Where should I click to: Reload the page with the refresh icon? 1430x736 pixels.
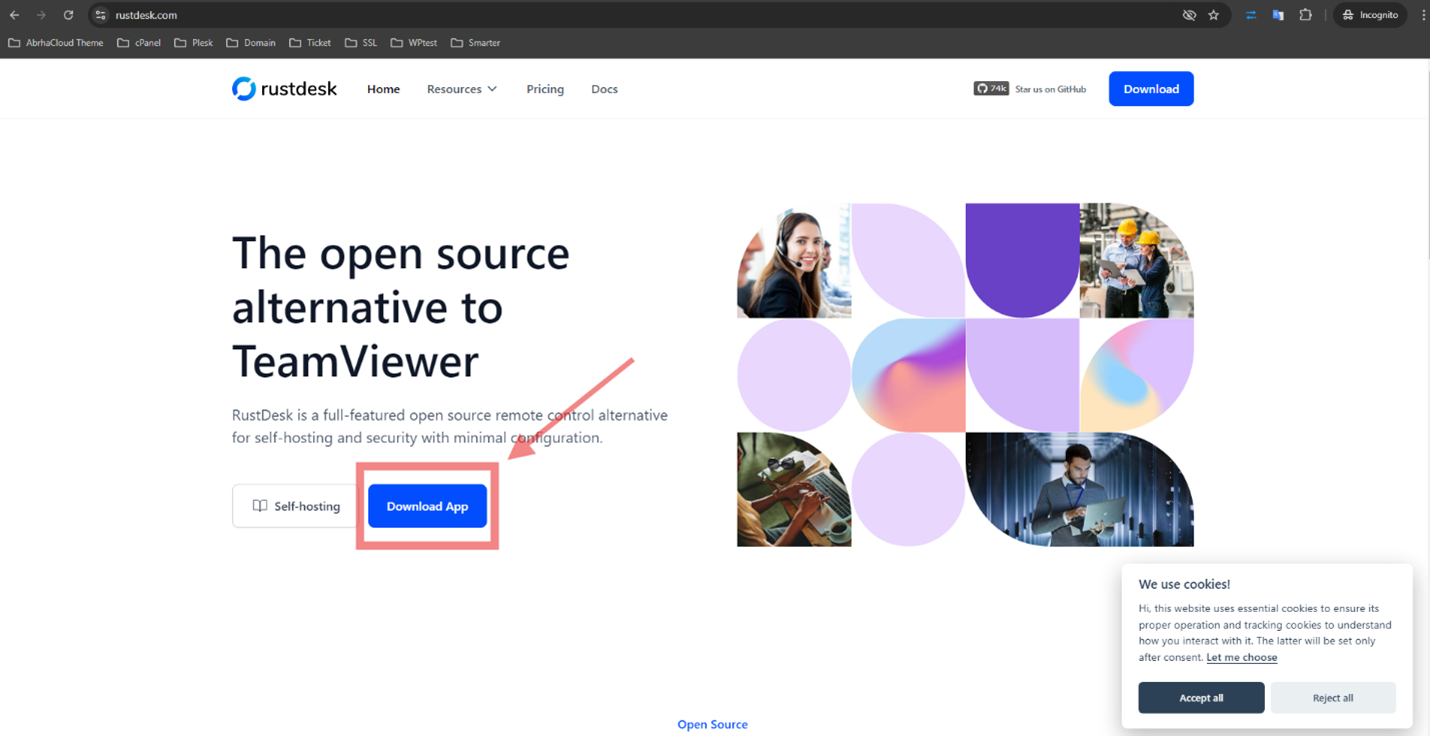click(68, 15)
